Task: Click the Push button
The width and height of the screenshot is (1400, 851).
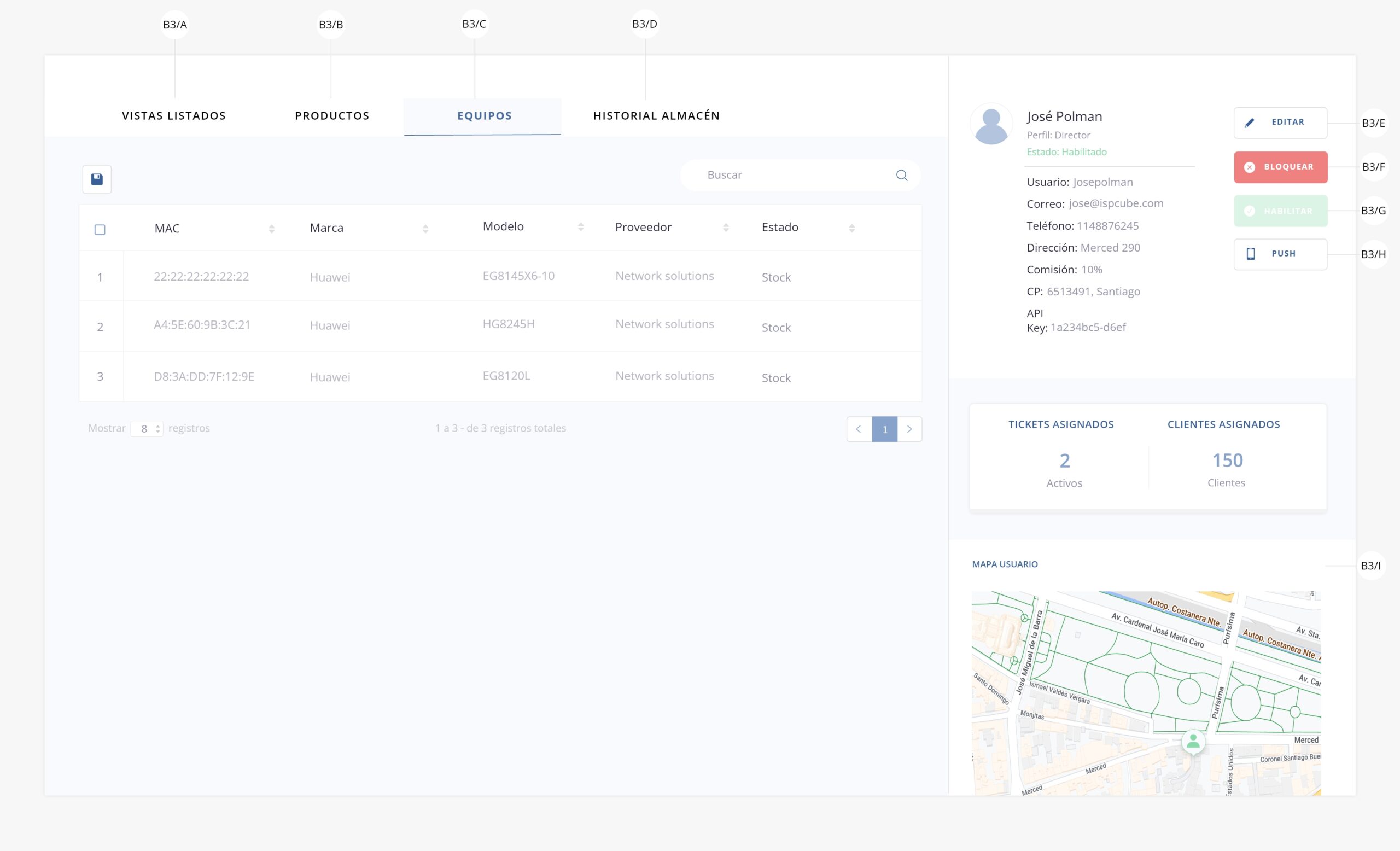Action: (1280, 254)
